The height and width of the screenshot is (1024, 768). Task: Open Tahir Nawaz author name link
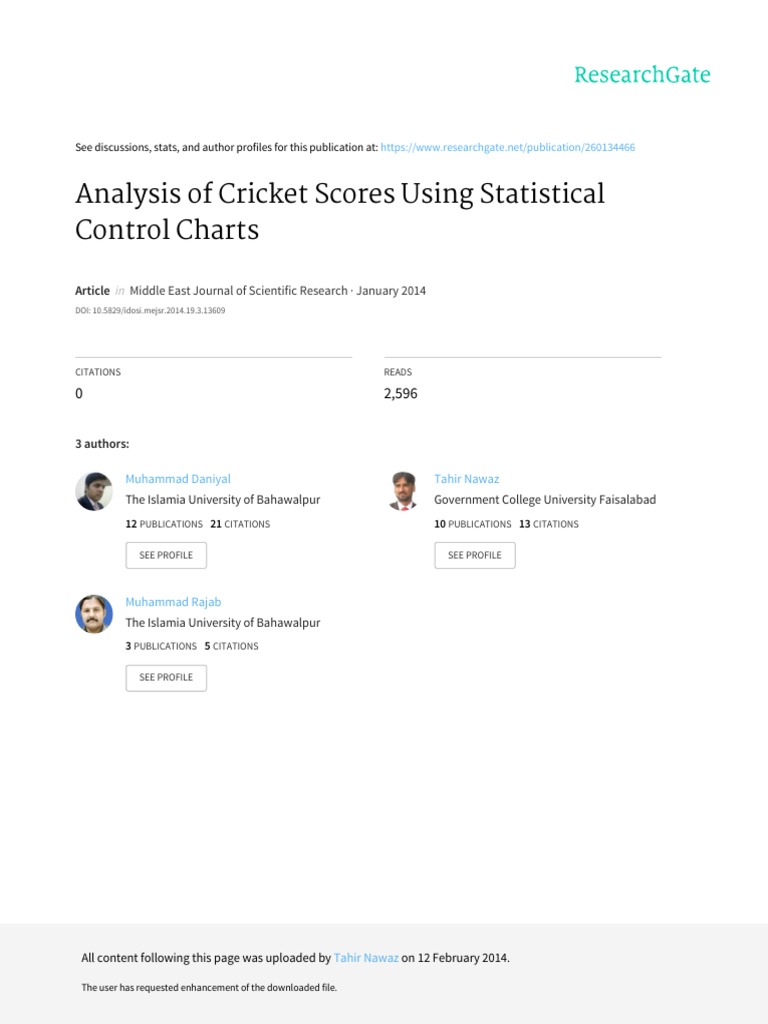[x=466, y=479]
